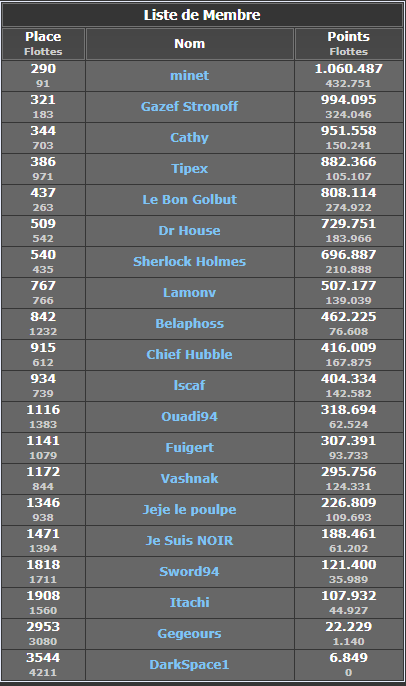
Task: Click the Dr House name link
Action: click(189, 231)
